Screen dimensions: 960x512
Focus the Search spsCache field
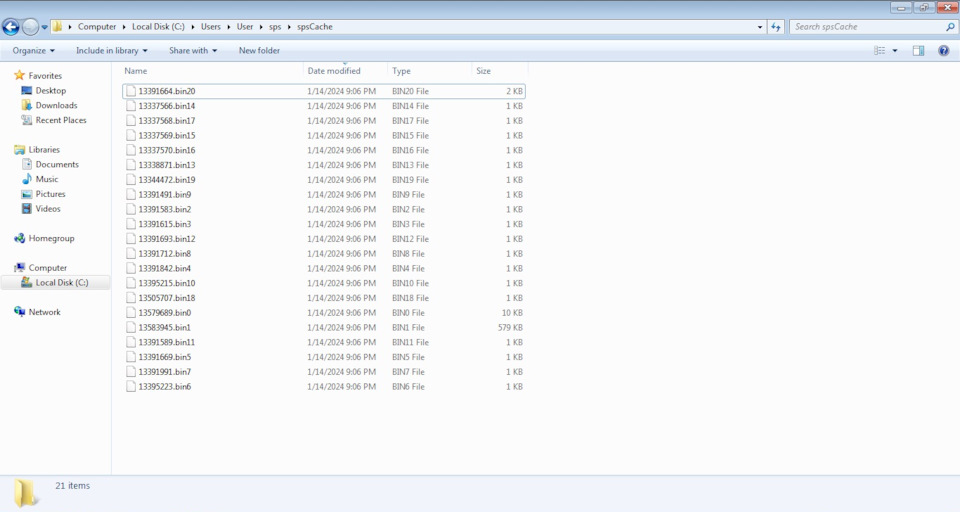[866, 26]
